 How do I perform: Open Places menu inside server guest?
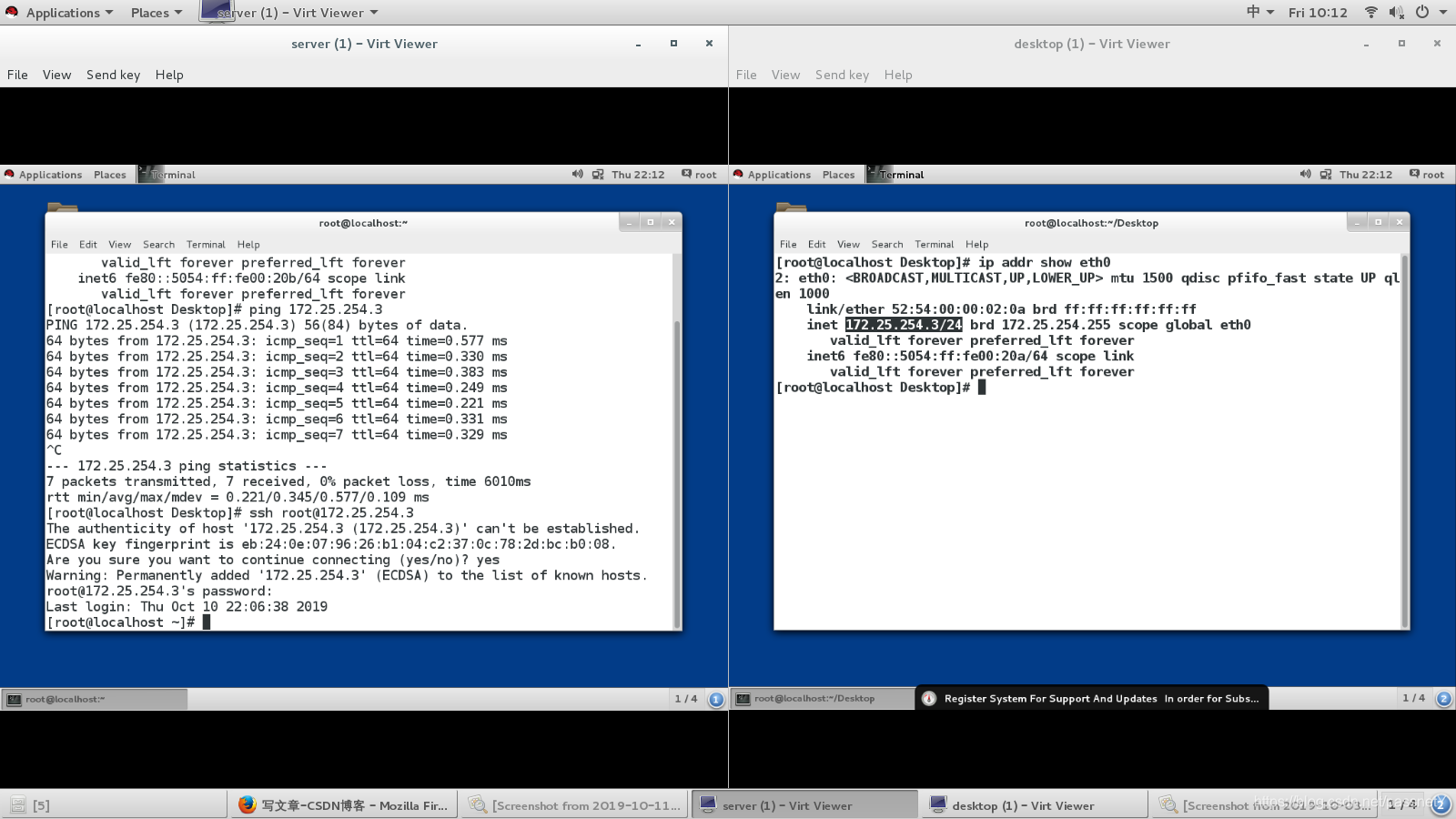pos(109,175)
